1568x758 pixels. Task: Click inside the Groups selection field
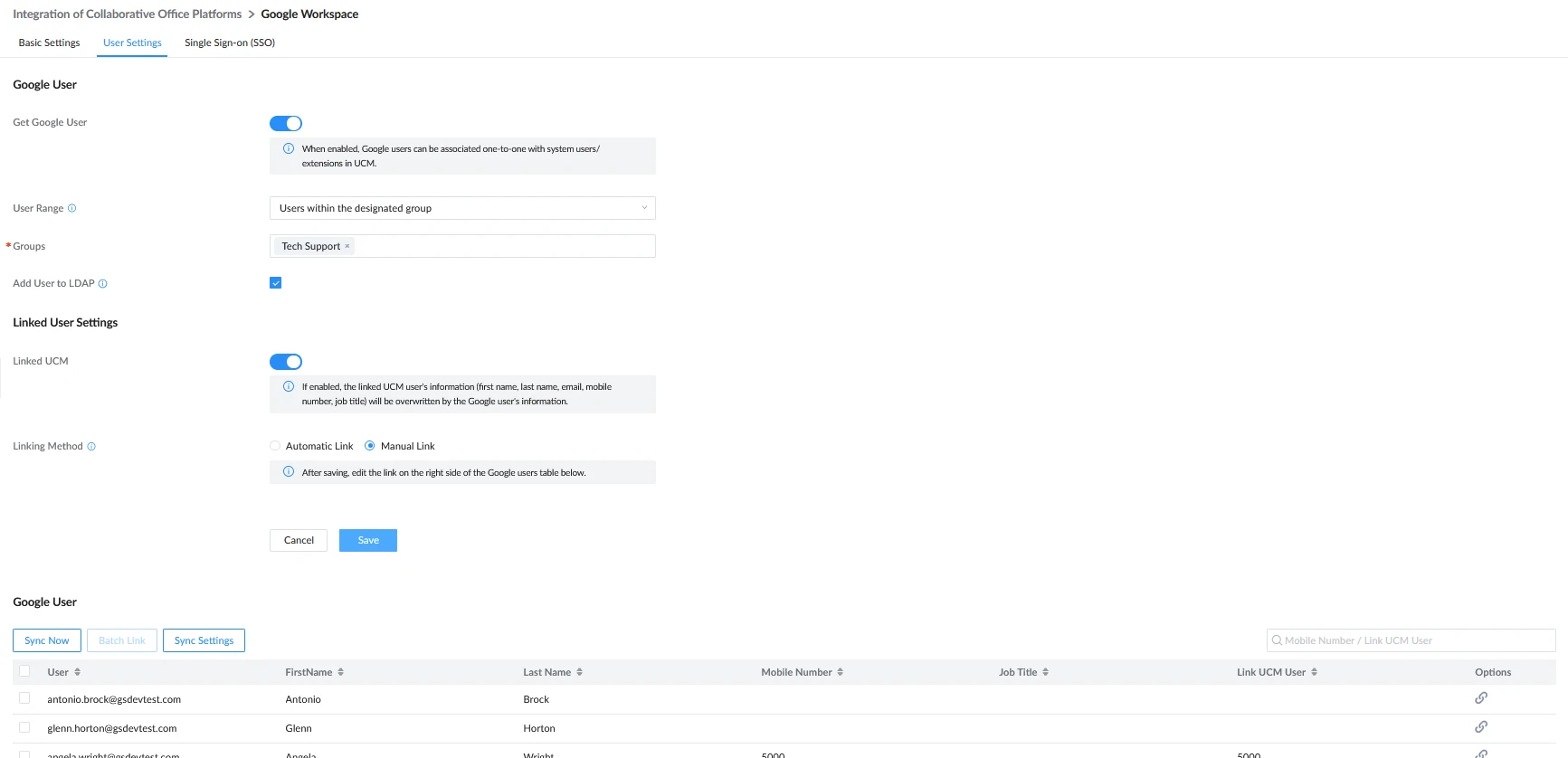pos(462,246)
